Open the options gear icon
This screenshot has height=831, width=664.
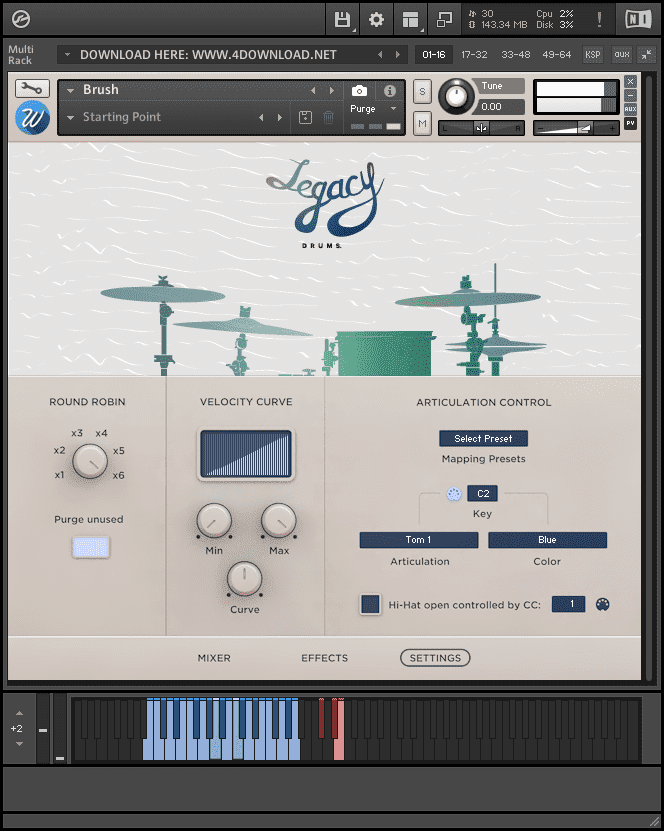tap(376, 20)
